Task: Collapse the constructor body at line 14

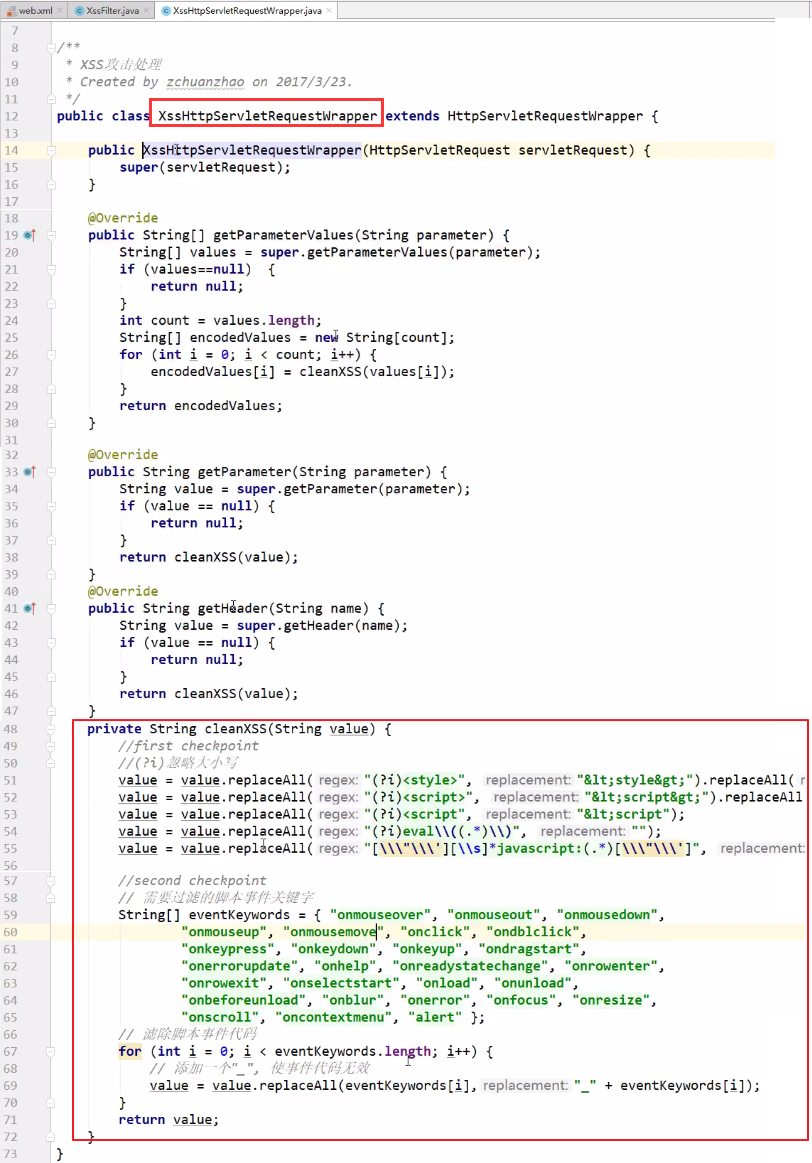Action: tap(51, 150)
